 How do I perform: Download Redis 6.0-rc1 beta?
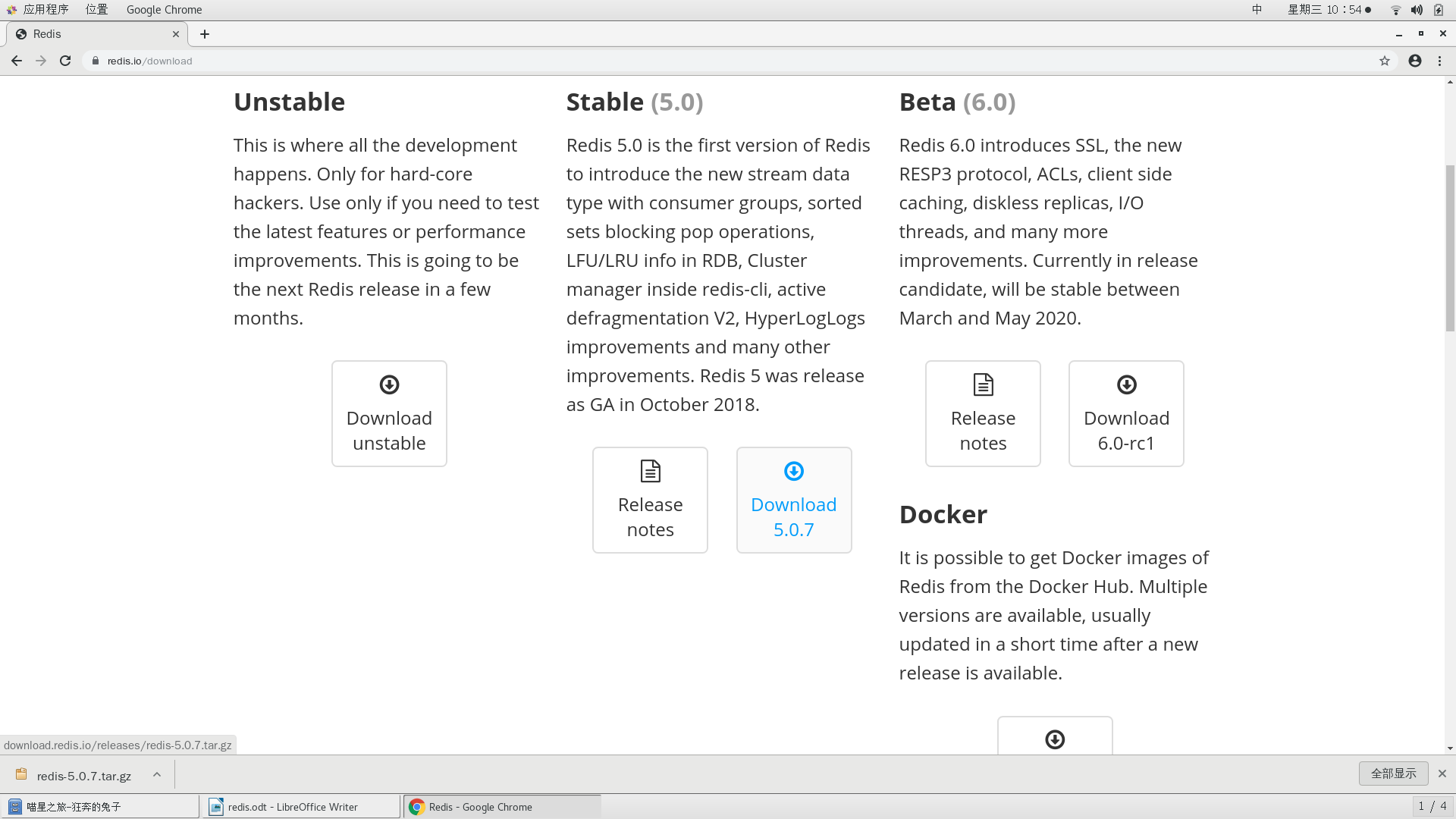1126,413
